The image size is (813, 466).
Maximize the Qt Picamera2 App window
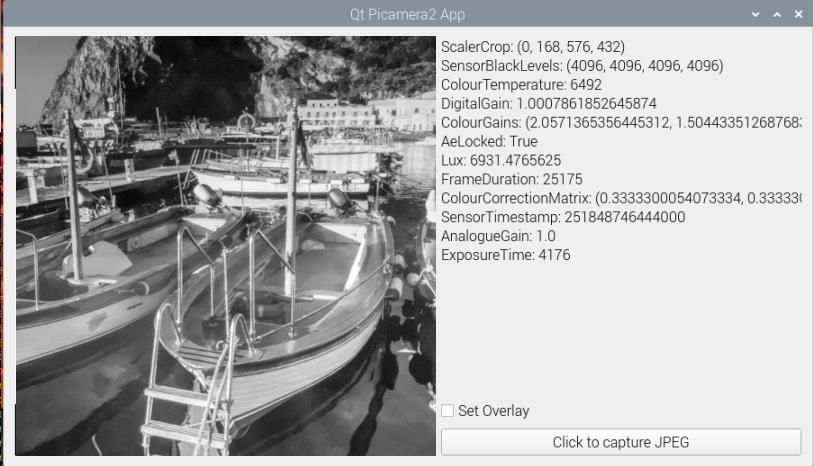[777, 15]
